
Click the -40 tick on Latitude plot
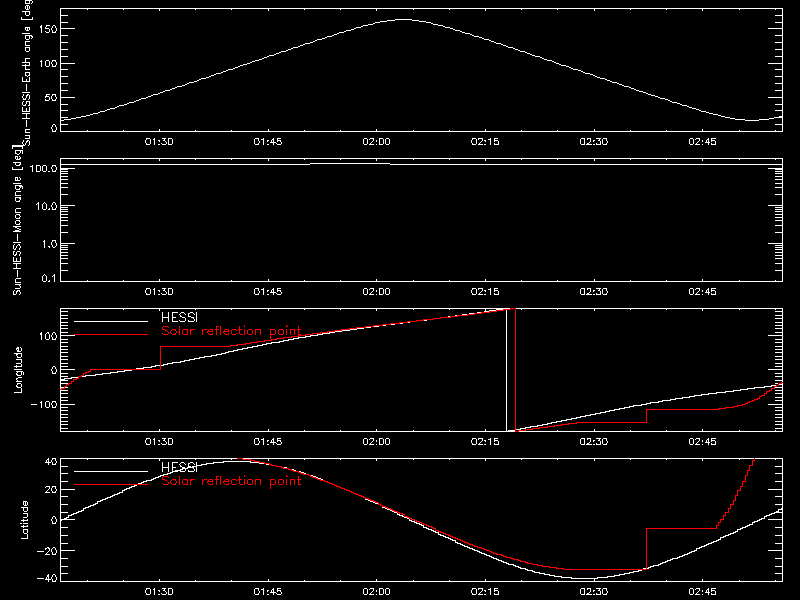pyautogui.click(x=47, y=578)
